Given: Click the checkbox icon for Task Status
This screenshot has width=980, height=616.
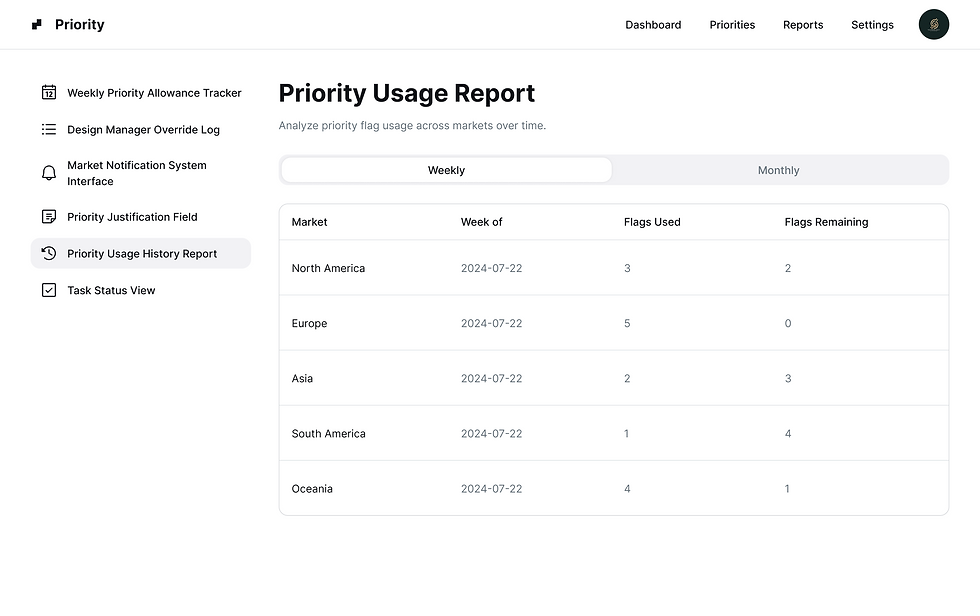Looking at the screenshot, I should pos(49,291).
